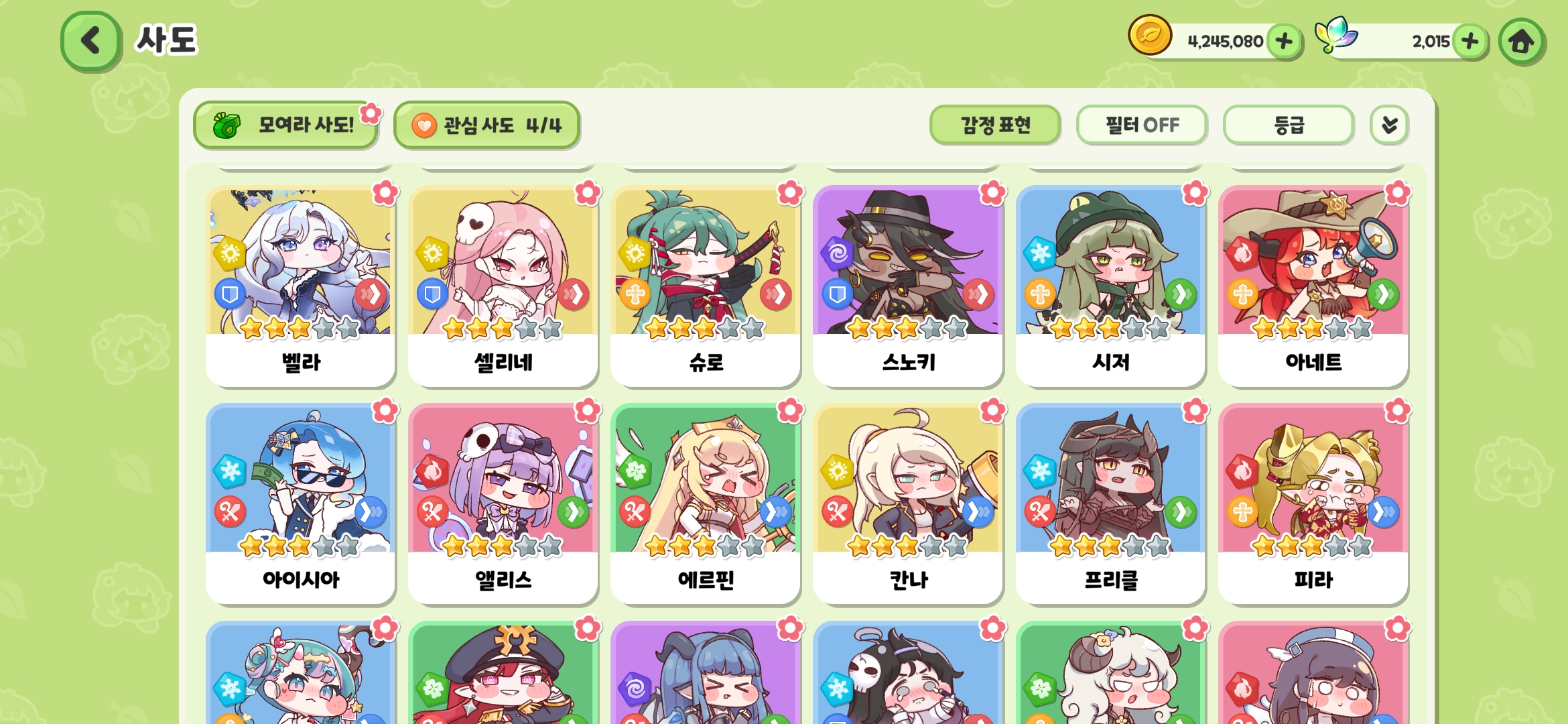Select the 스노키 character card
This screenshot has width=1568, height=724.
[908, 286]
